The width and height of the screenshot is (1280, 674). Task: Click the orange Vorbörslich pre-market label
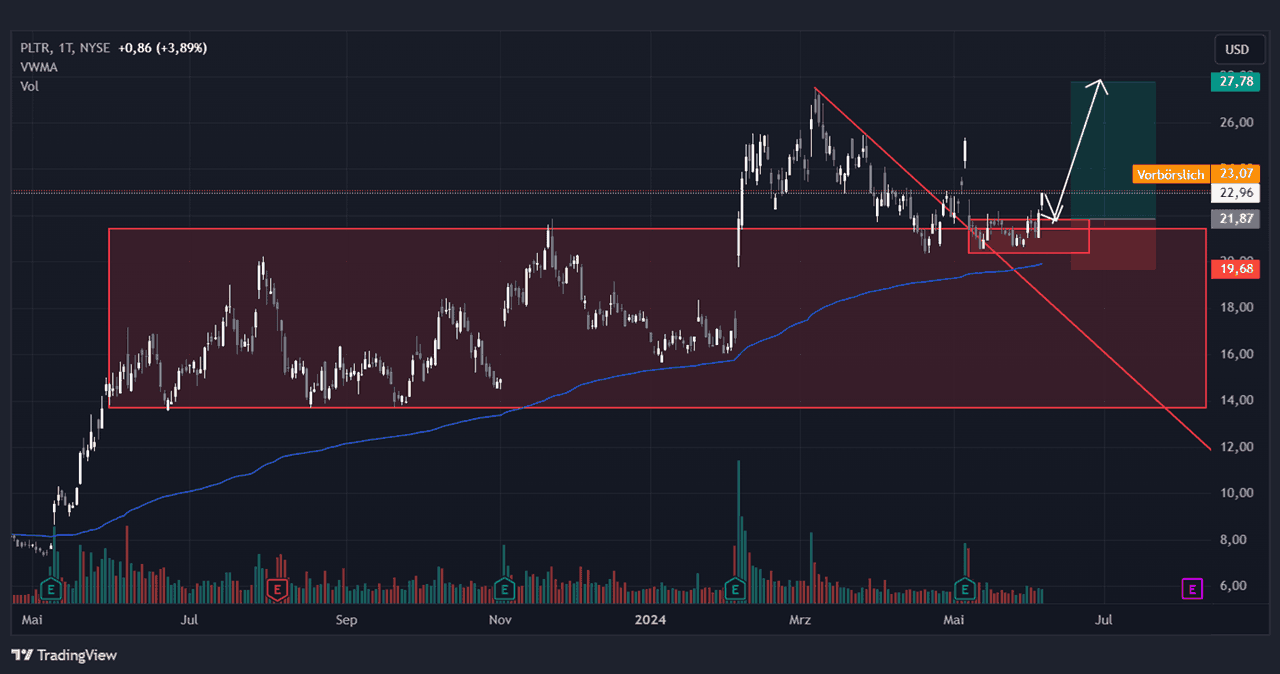[1170, 174]
